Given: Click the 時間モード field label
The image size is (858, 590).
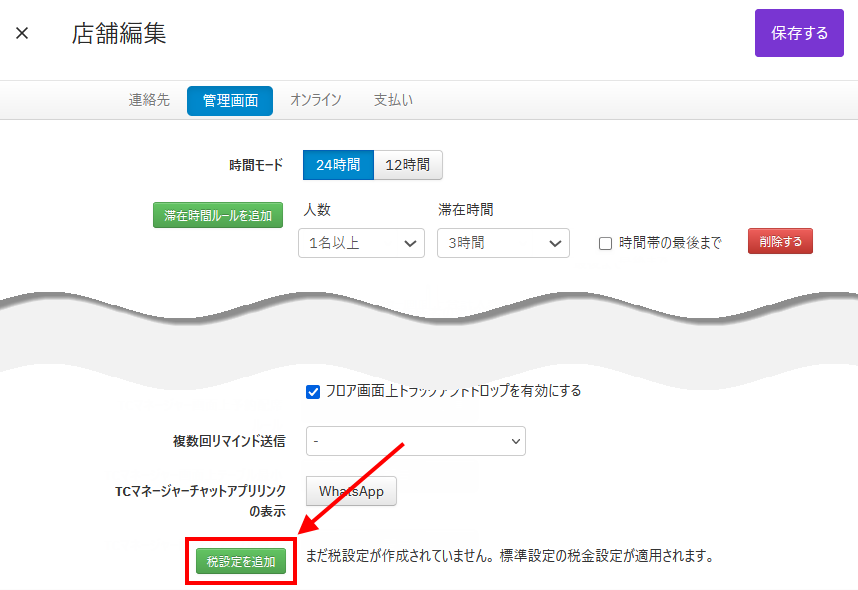Looking at the screenshot, I should [256, 165].
